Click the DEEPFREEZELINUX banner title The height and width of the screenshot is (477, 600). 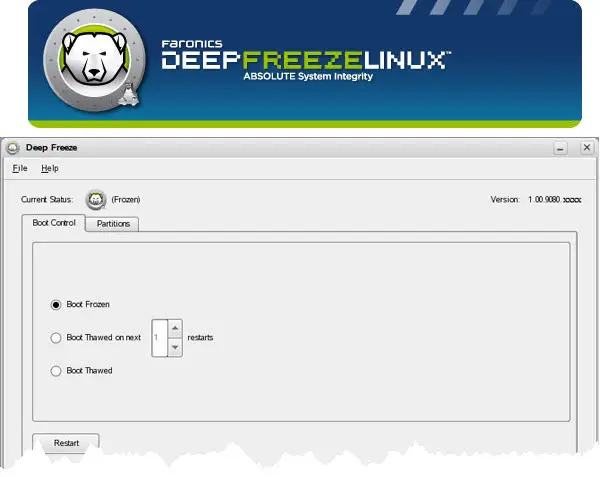[x=306, y=60]
